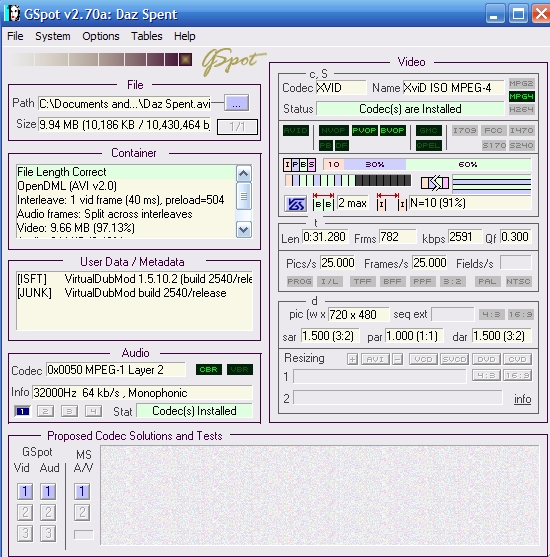Image resolution: width=550 pixels, height=557 pixels.
Task: Click the file Path field
Action: coord(124,104)
